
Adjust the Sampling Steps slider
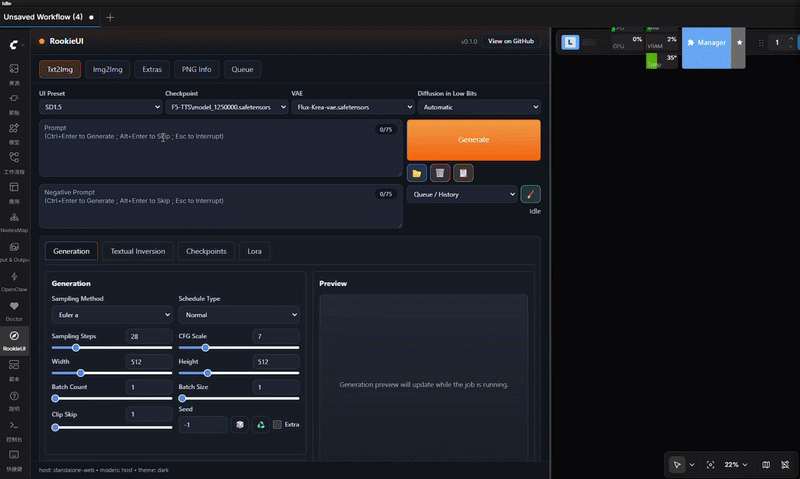[112, 348]
